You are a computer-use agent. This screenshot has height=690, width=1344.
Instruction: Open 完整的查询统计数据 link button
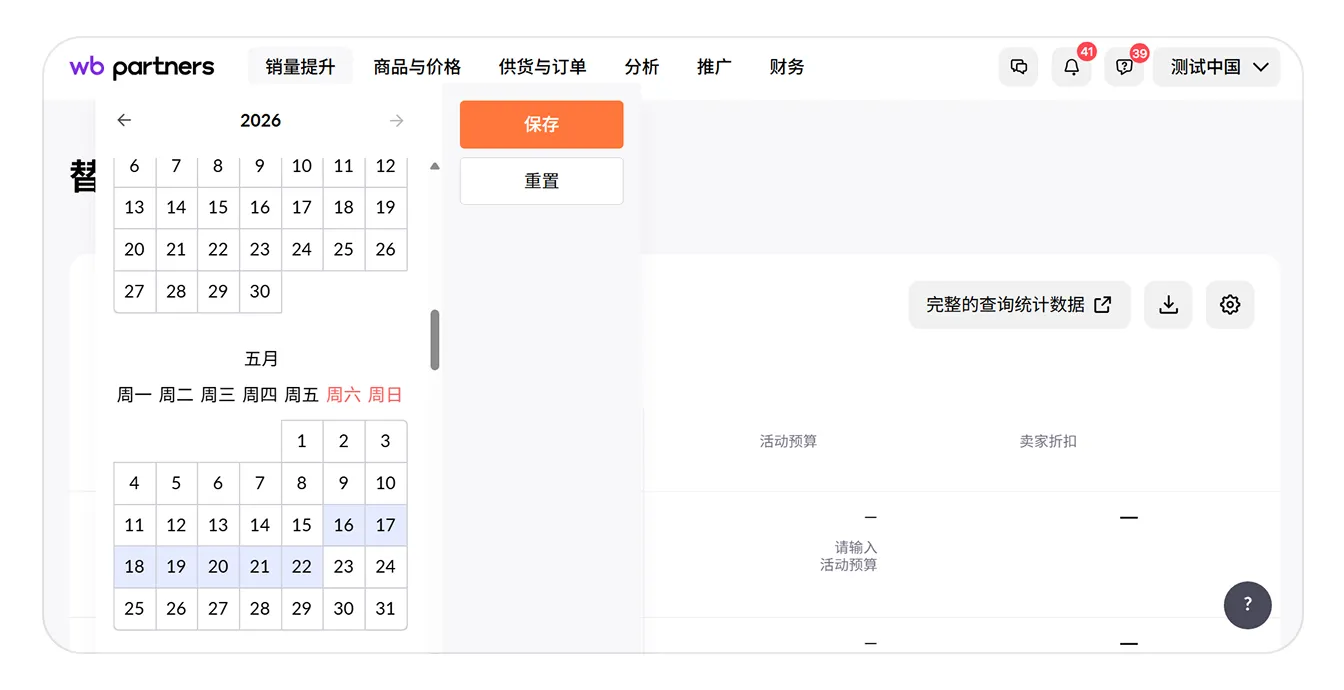point(1019,305)
